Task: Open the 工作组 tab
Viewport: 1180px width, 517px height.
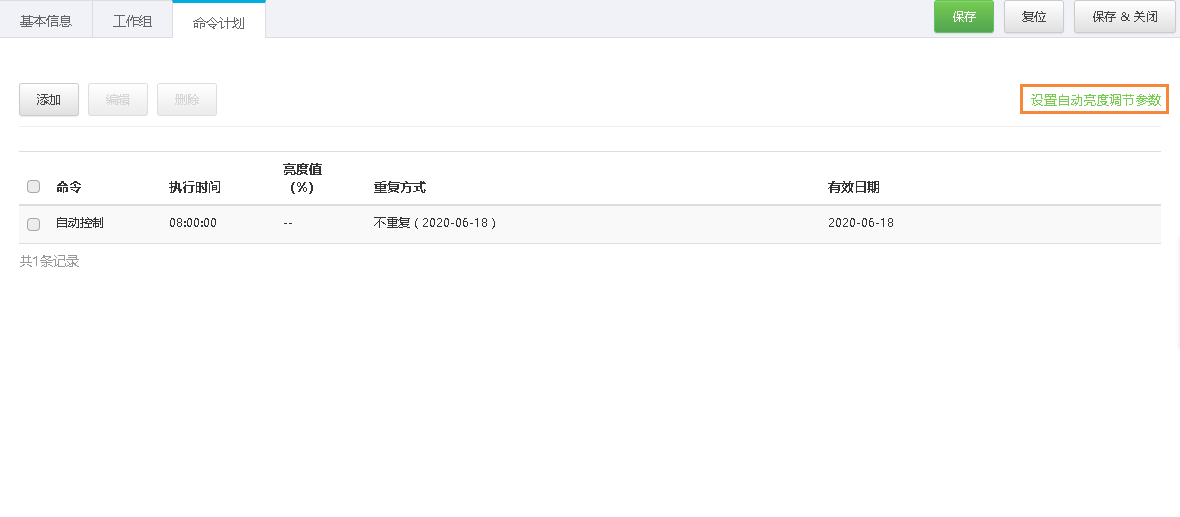Action: tap(132, 20)
